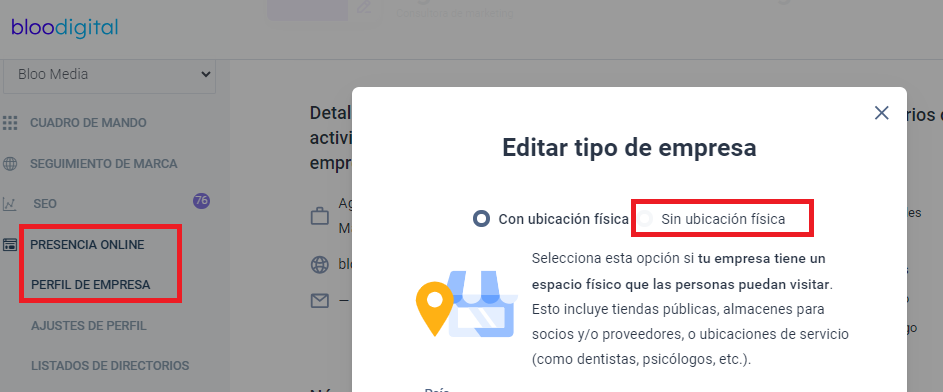Click the SEO chart icon

[x=10, y=204]
